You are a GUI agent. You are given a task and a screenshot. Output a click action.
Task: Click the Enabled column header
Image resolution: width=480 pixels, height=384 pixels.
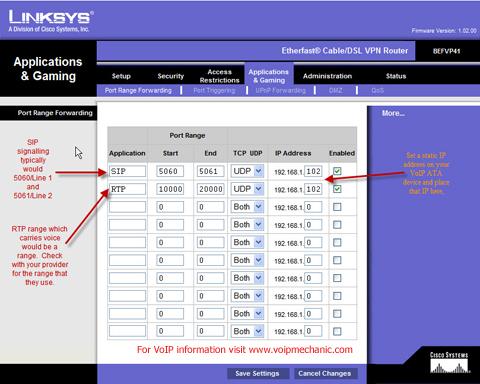342,153
